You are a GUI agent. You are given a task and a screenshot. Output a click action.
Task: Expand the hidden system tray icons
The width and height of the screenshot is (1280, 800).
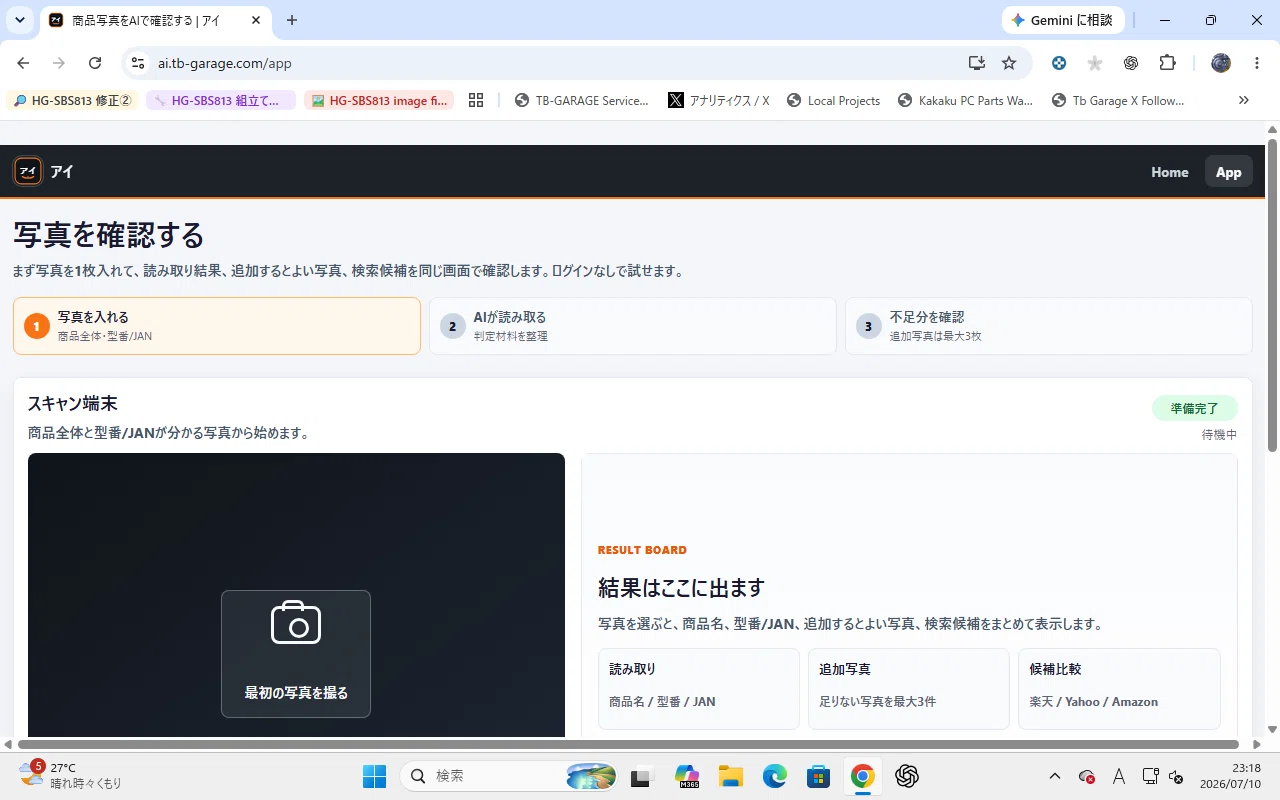[x=1054, y=776]
